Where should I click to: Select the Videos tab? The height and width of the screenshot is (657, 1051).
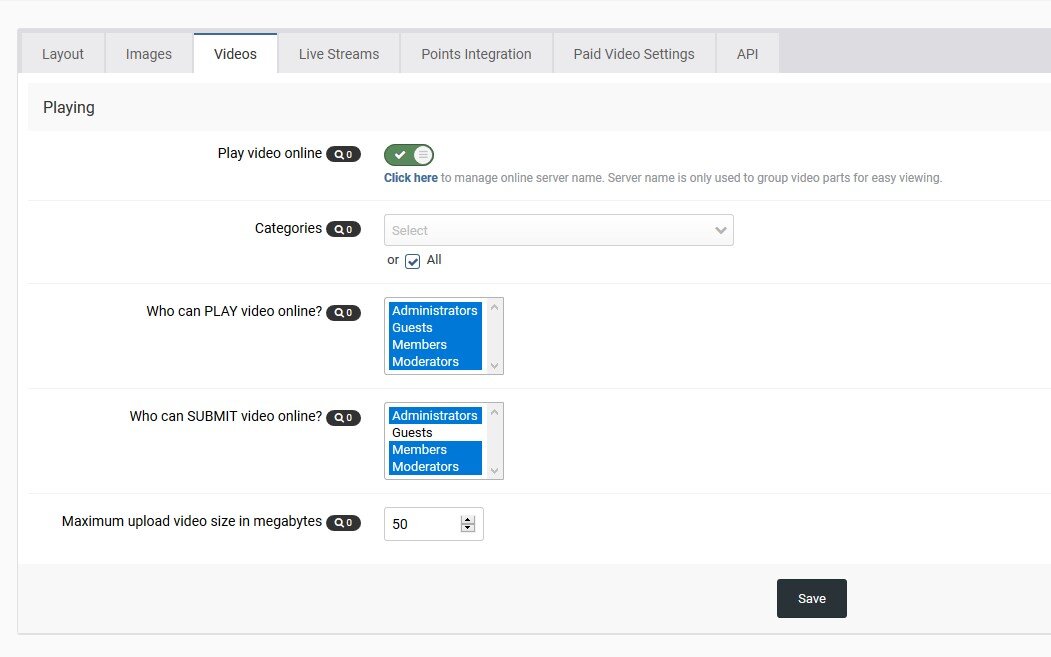click(x=235, y=54)
